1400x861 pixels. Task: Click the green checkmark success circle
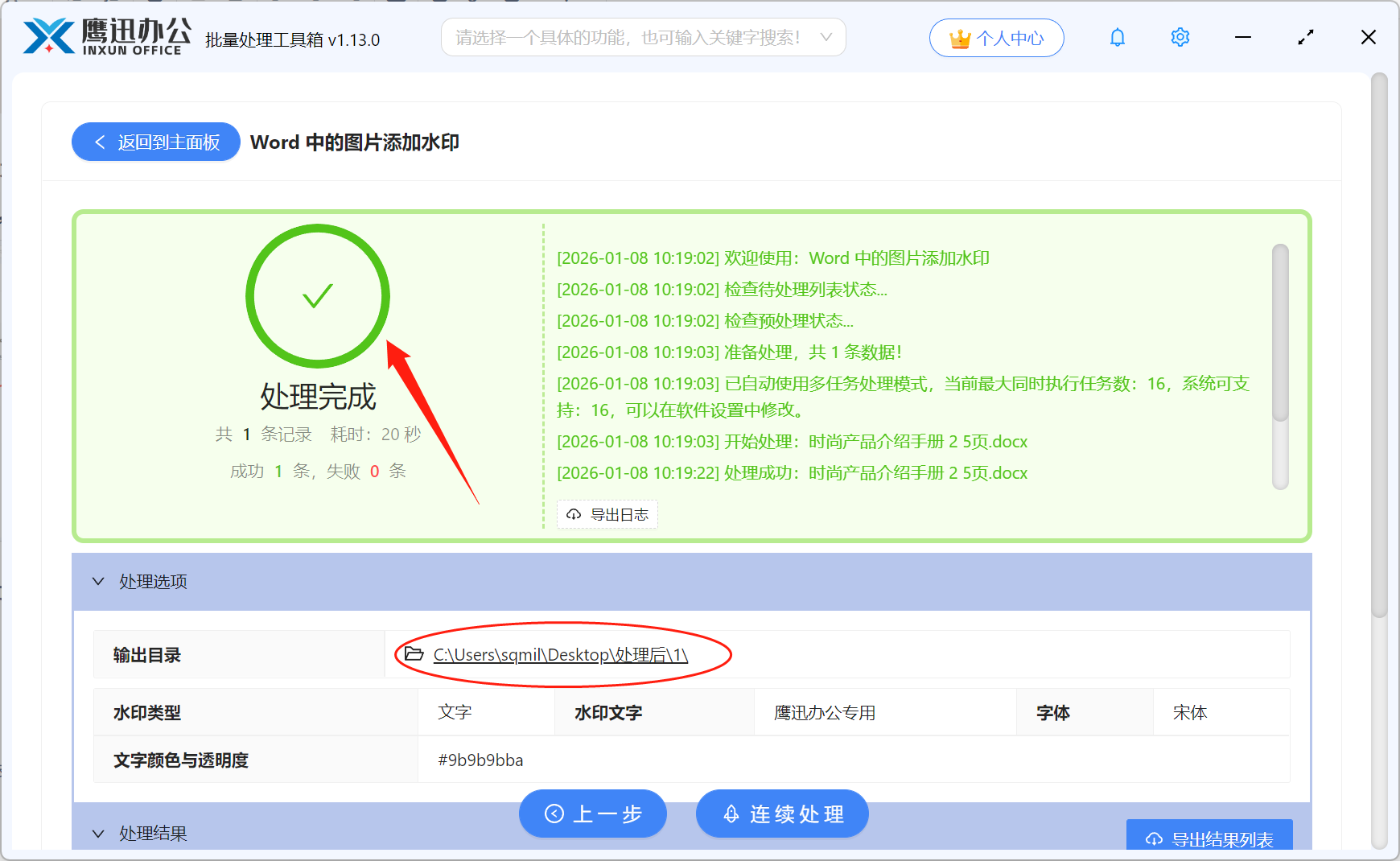click(317, 296)
